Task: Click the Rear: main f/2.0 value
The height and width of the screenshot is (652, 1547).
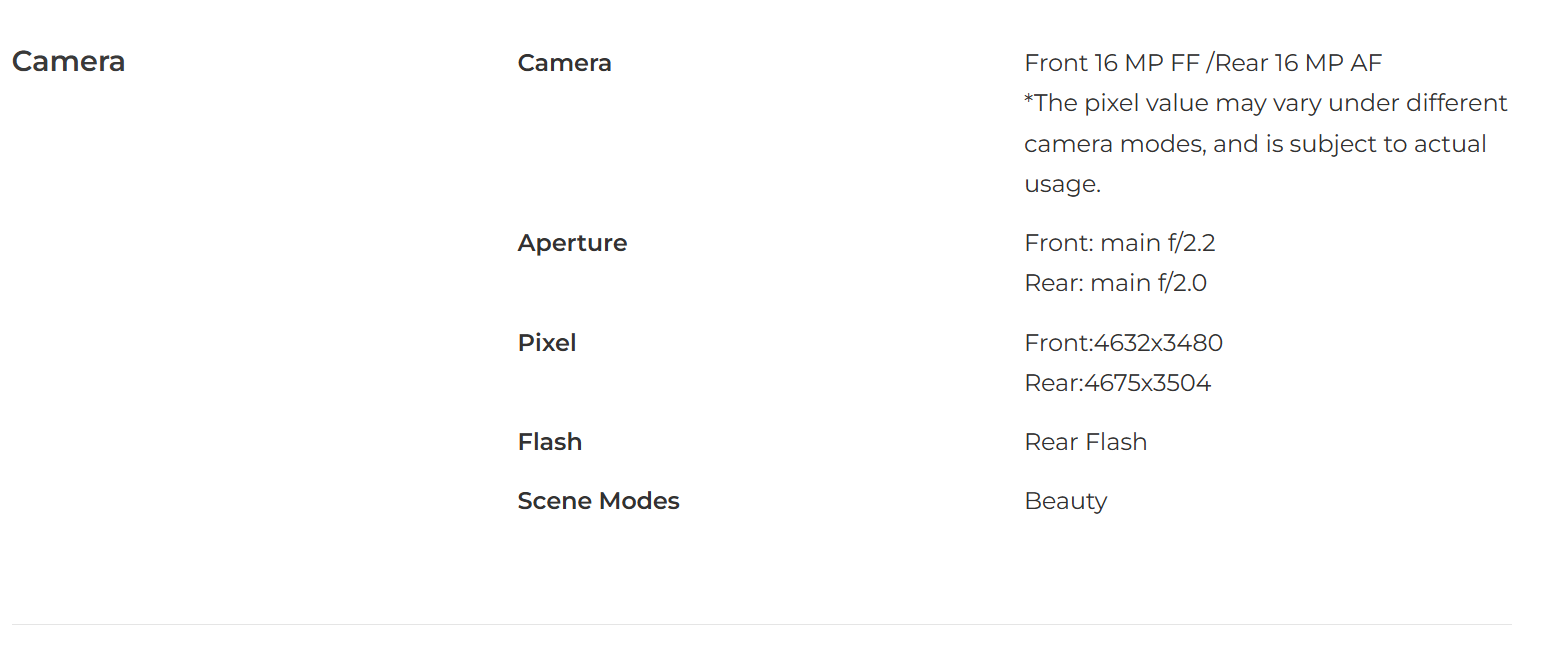Action: pos(1116,283)
